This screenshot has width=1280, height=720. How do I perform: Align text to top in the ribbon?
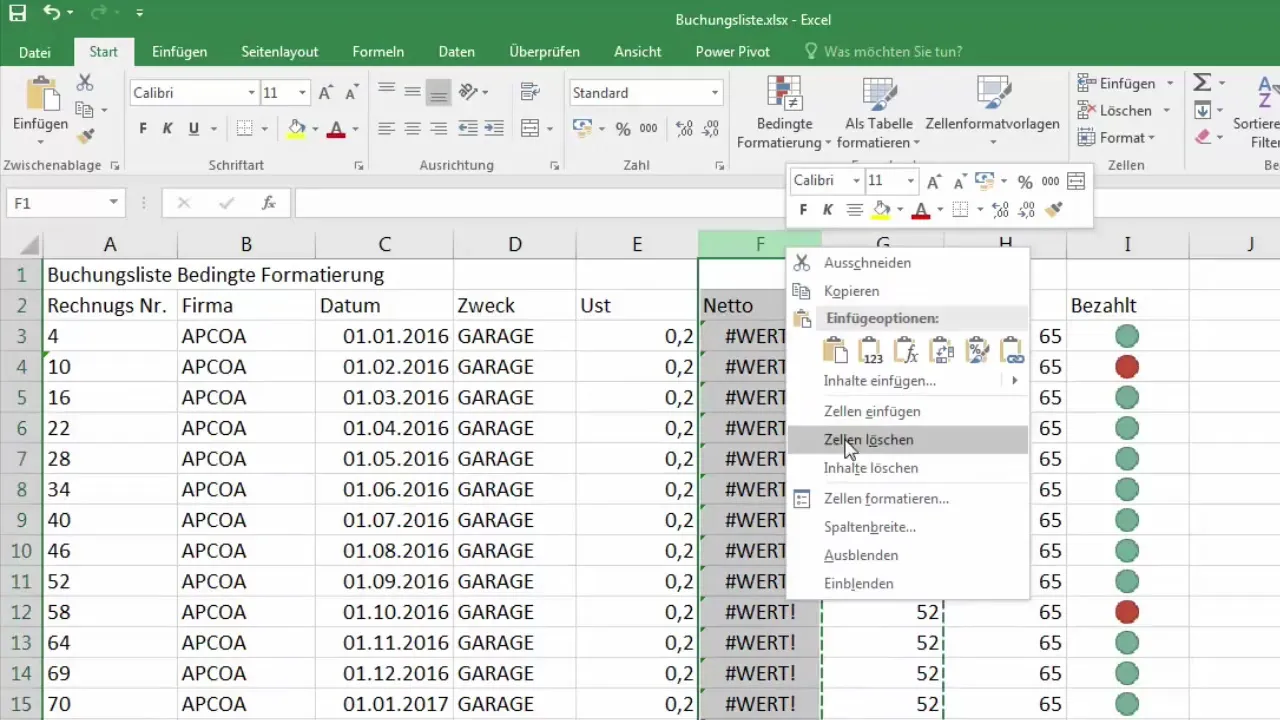point(386,92)
